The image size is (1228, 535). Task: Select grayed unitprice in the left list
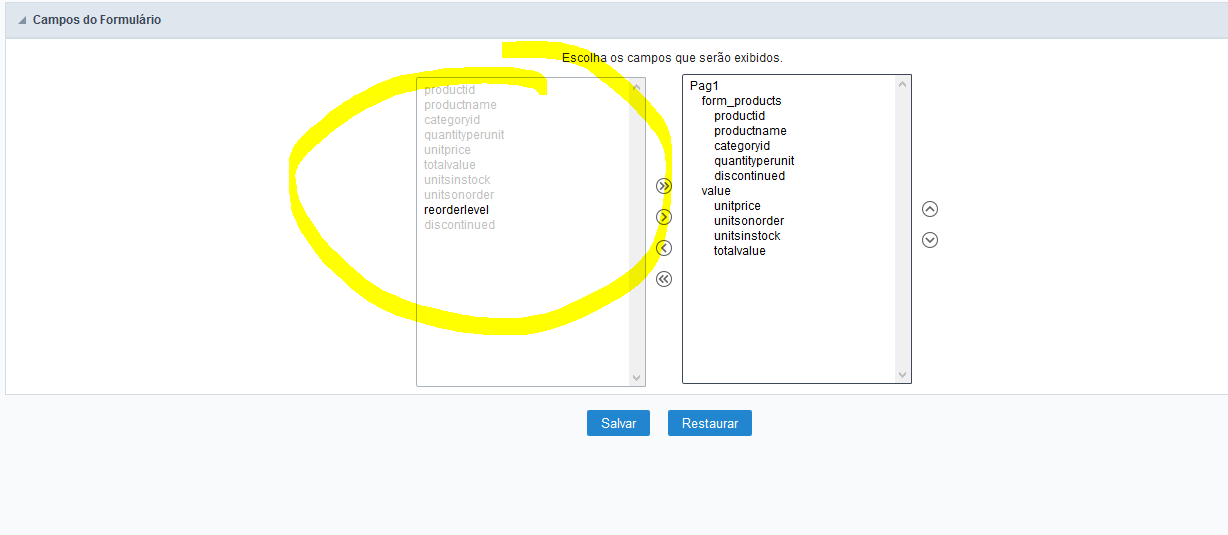447,150
